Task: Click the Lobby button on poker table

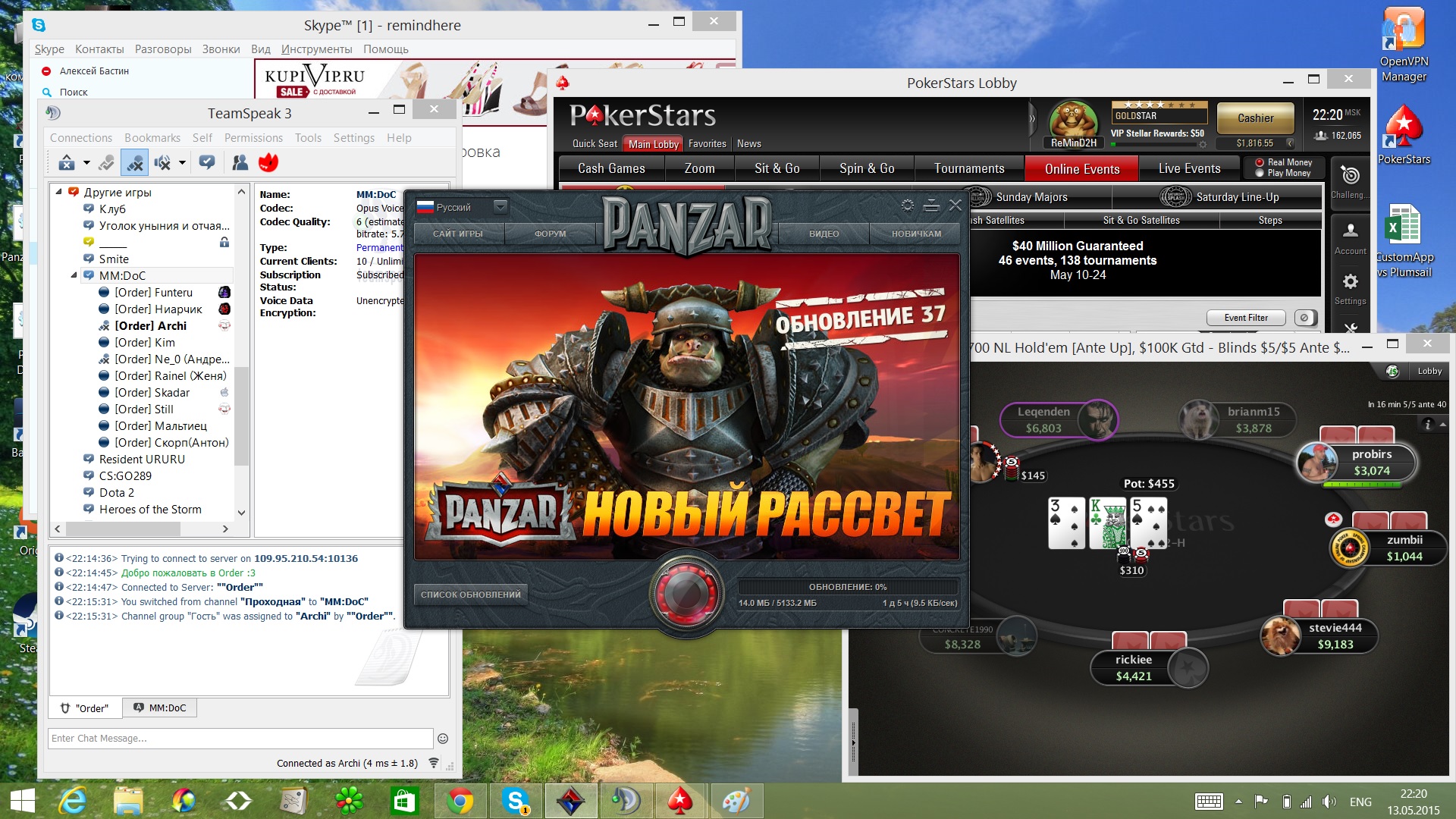Action: (1429, 371)
